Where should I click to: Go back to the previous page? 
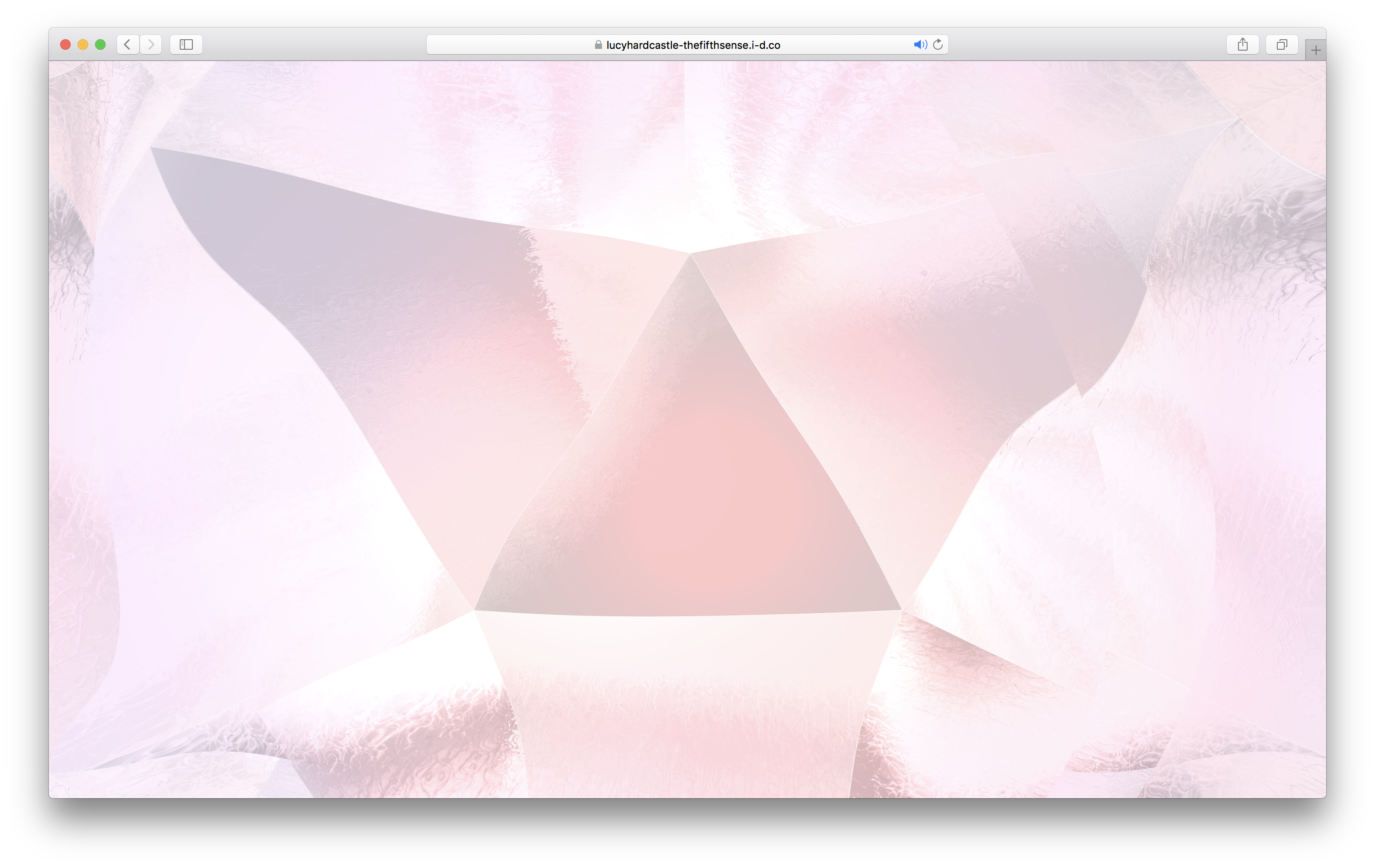coord(127,44)
